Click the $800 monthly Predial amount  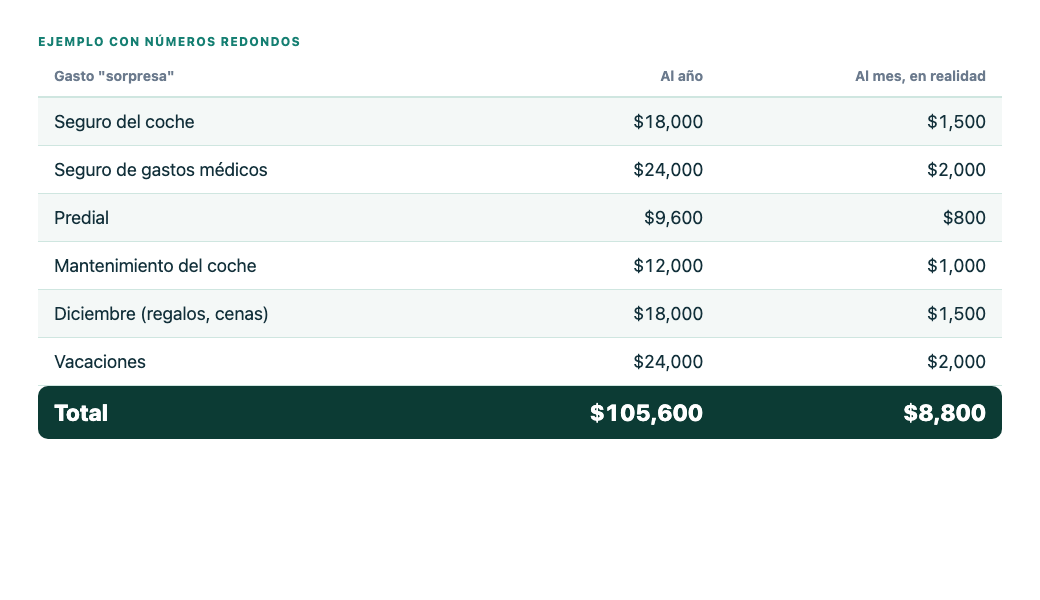coord(964,218)
